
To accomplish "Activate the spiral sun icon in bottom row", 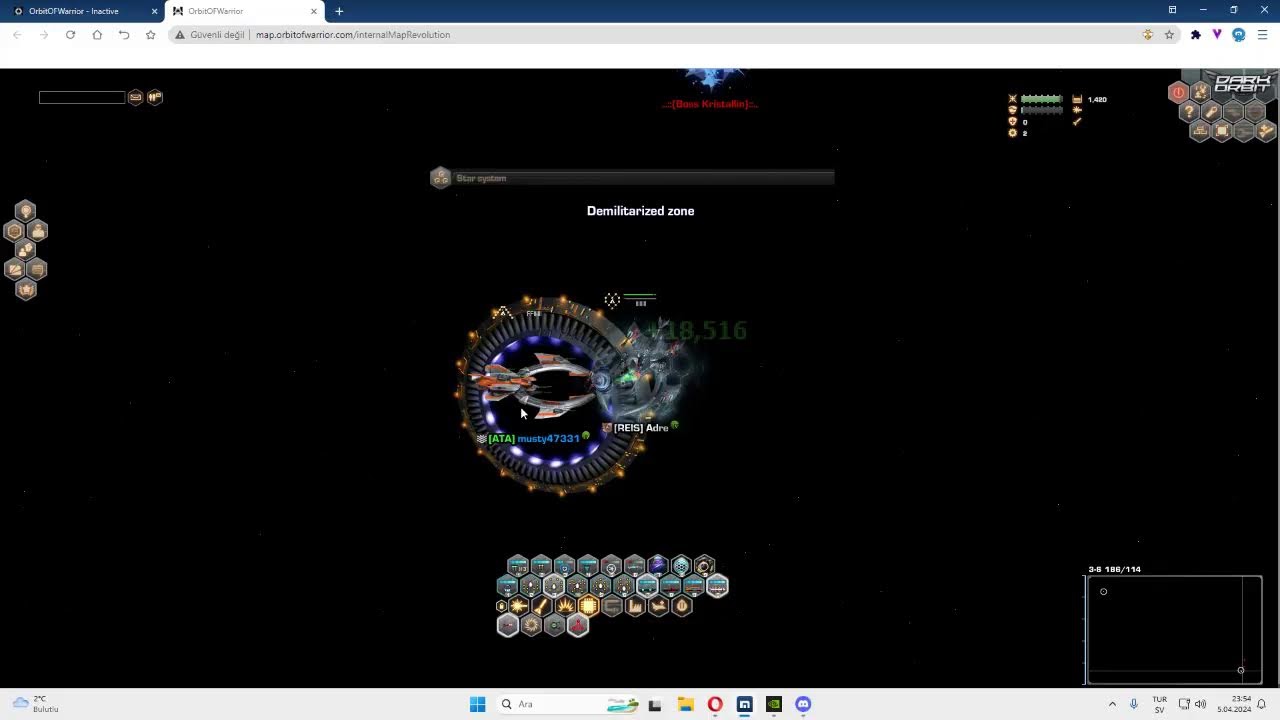I will [531, 625].
